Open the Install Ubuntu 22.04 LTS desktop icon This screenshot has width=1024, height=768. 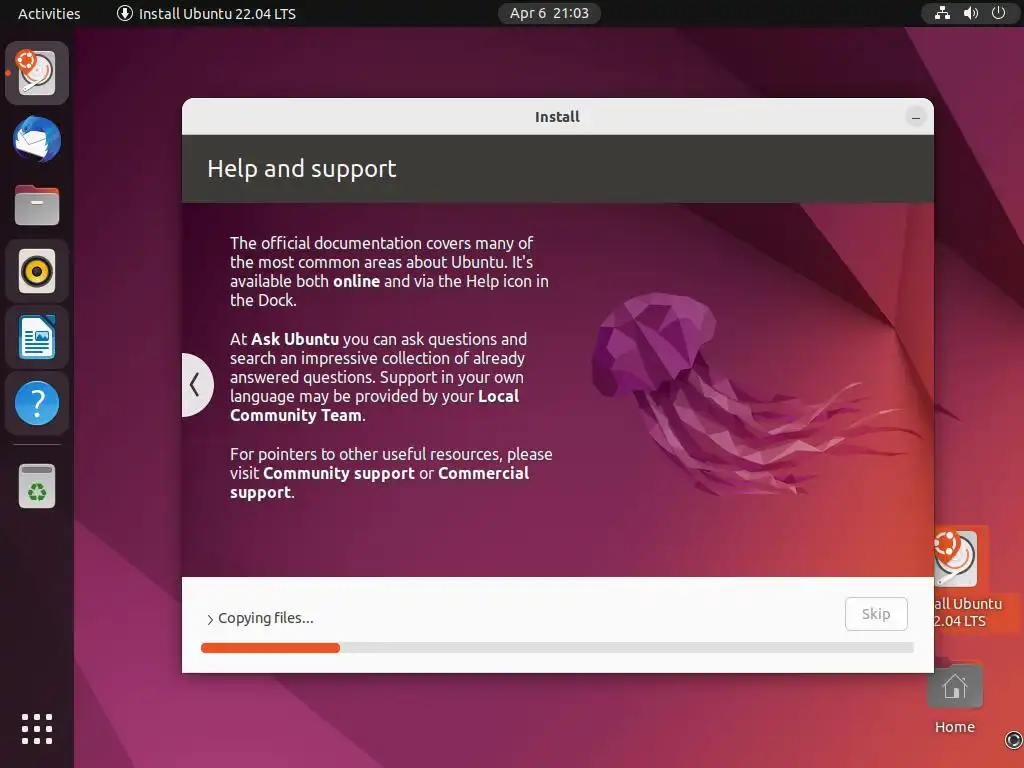tap(967, 579)
